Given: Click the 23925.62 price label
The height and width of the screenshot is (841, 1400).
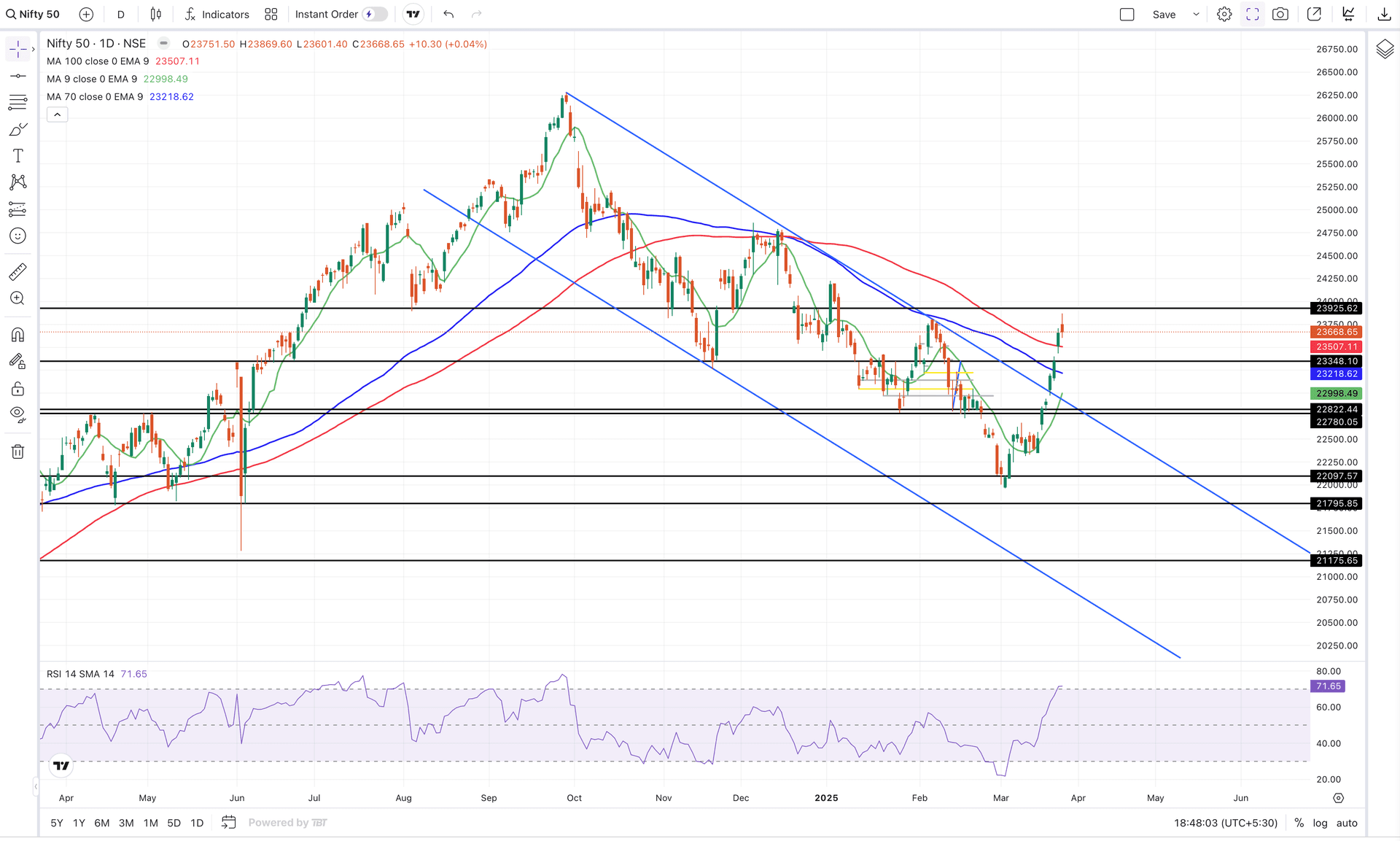Looking at the screenshot, I should (x=1337, y=309).
